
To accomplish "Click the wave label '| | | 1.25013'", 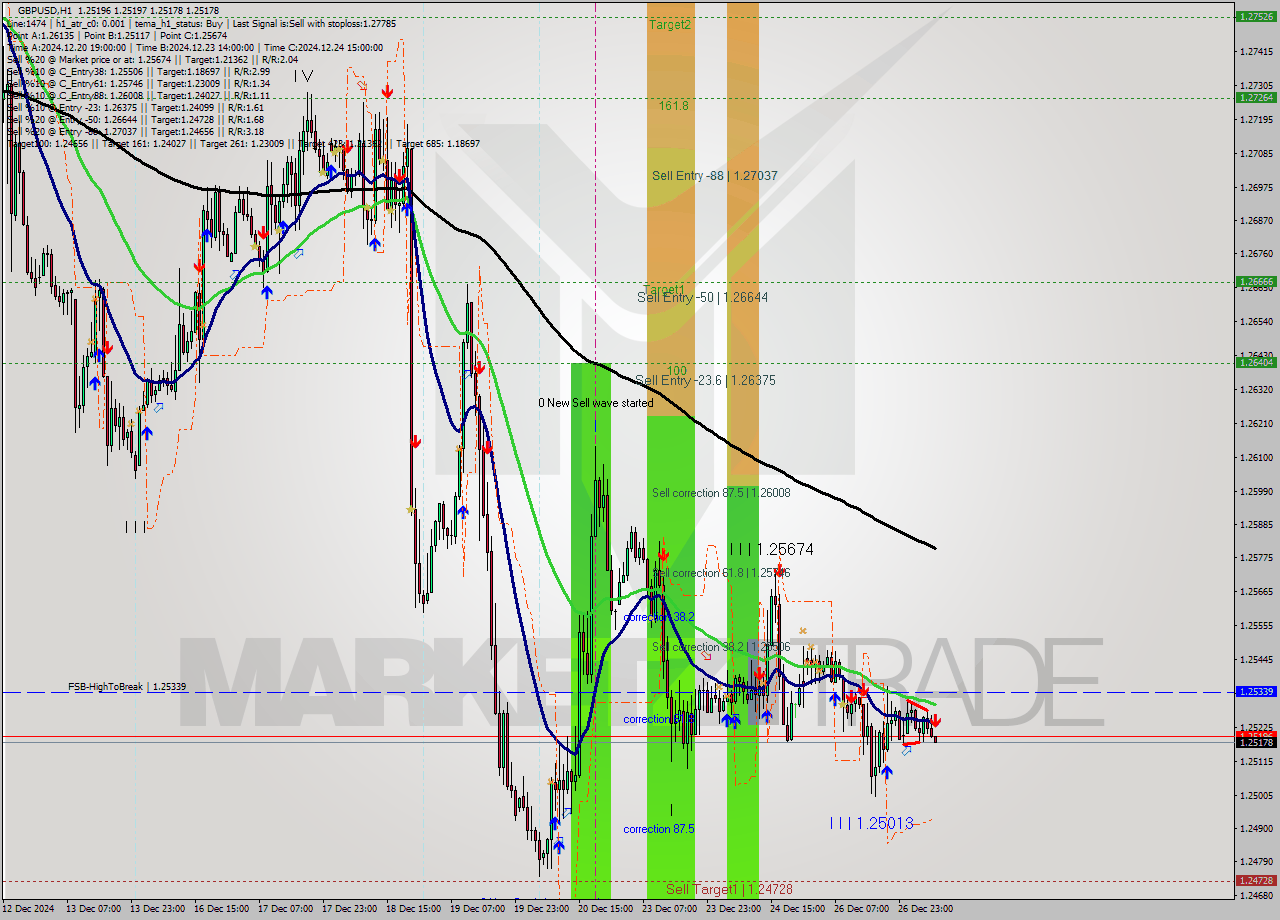I will (872, 823).
